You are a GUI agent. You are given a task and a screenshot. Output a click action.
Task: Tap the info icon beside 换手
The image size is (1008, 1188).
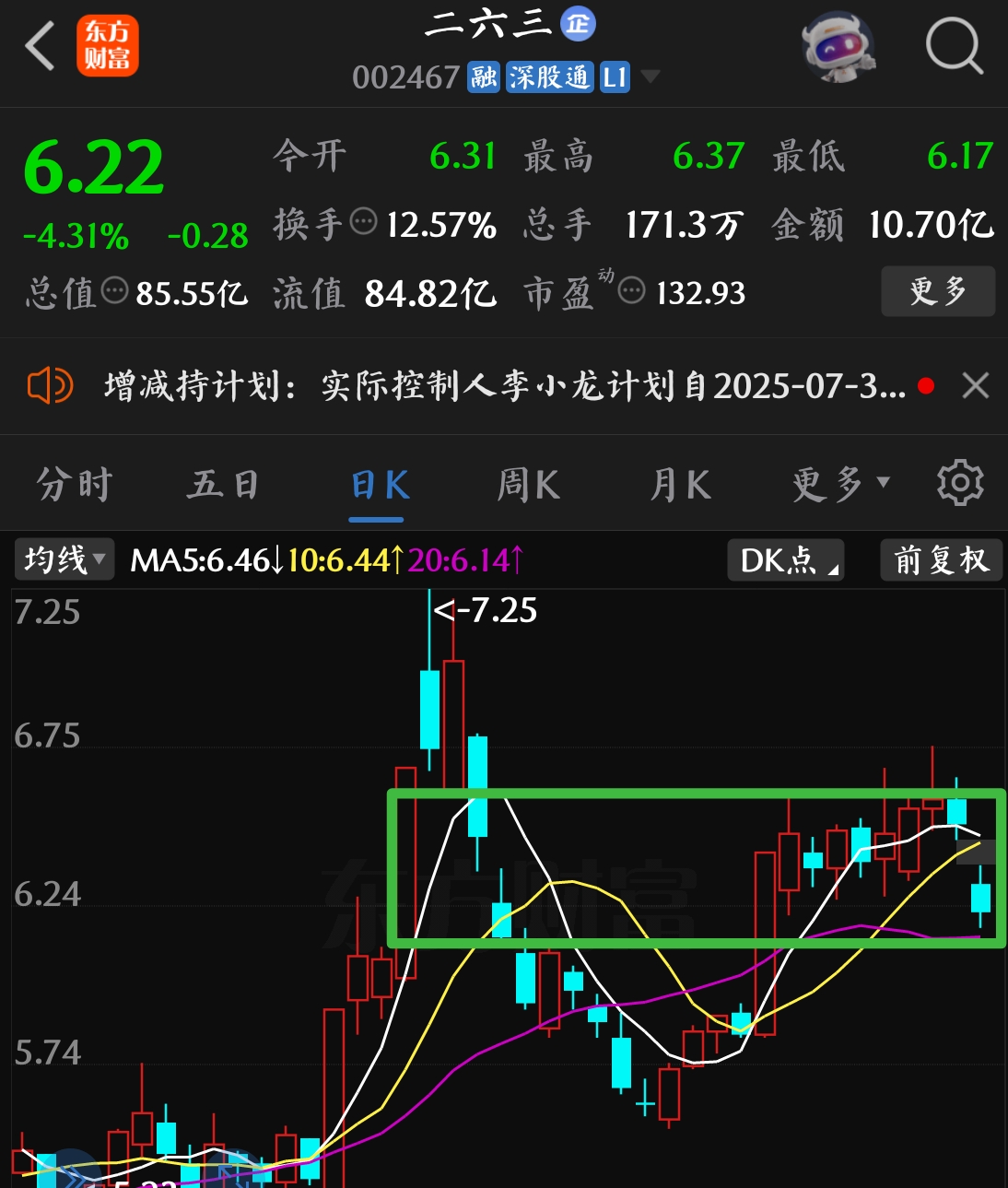coord(364,221)
